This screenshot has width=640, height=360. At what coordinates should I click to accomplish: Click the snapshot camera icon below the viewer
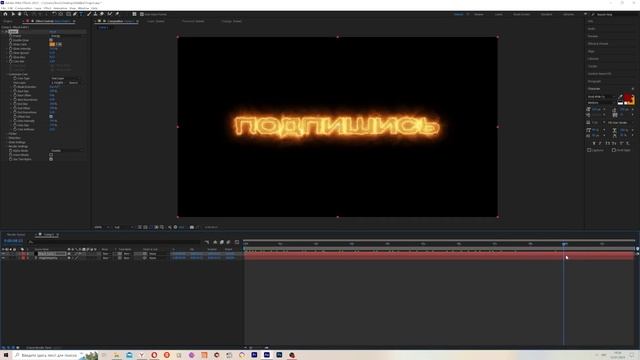click(192, 227)
